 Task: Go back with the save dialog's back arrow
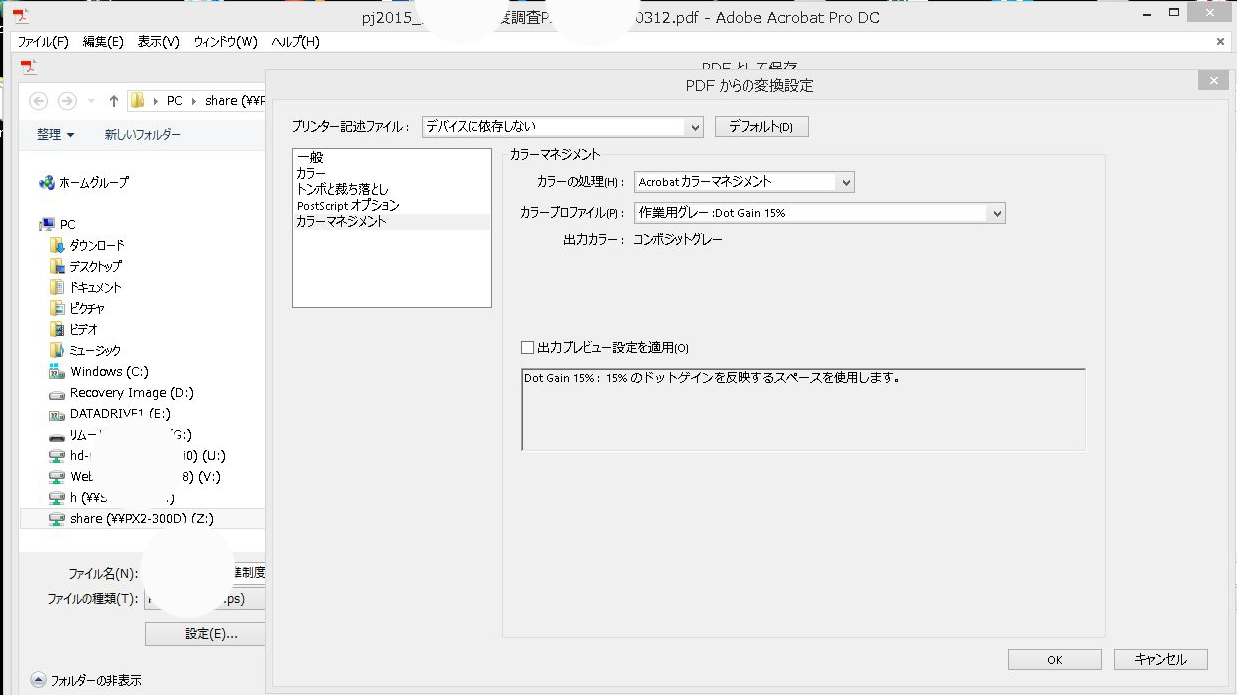pyautogui.click(x=39, y=100)
